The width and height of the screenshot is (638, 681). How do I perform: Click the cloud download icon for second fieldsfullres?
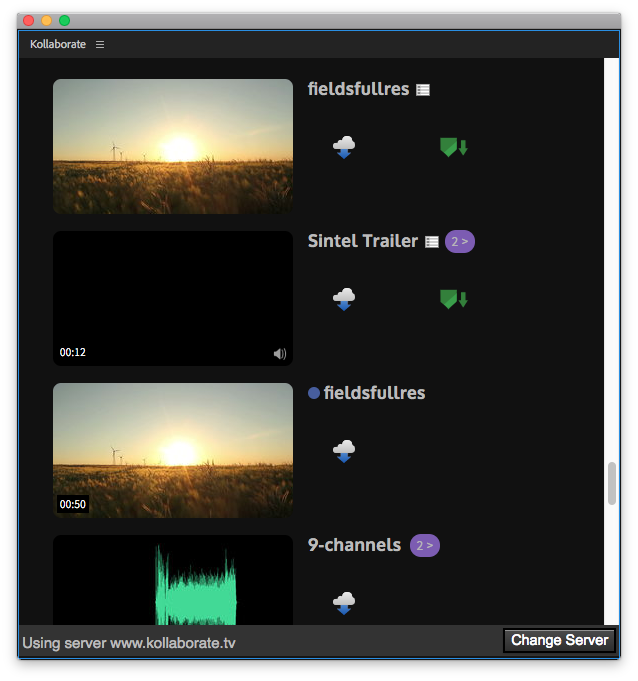(344, 451)
